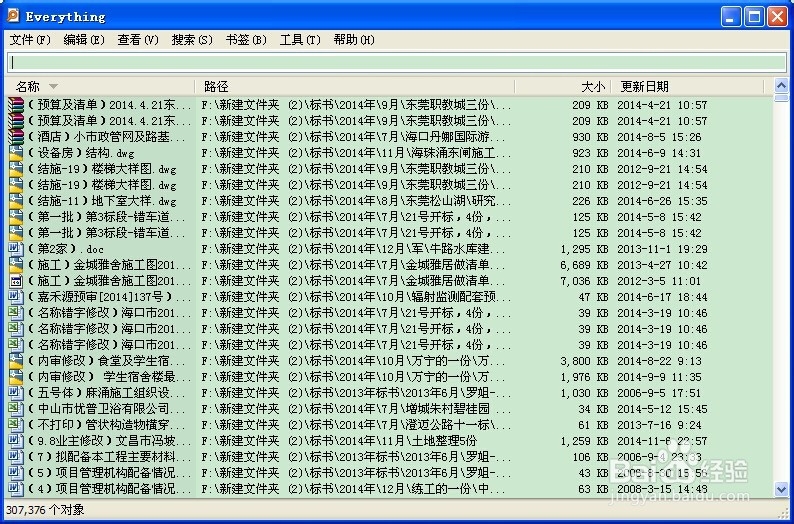Click Word icon of (5)项目管理机构配备情况
This screenshot has width=794, height=524.
tap(16, 473)
